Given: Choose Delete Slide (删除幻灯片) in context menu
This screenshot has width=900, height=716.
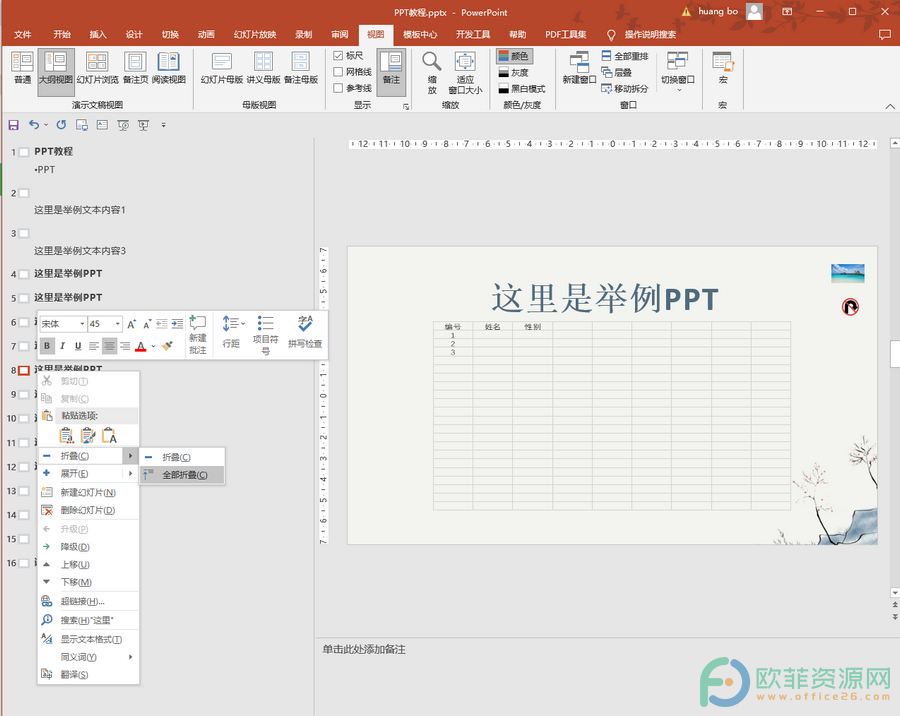Looking at the screenshot, I should click(x=88, y=510).
